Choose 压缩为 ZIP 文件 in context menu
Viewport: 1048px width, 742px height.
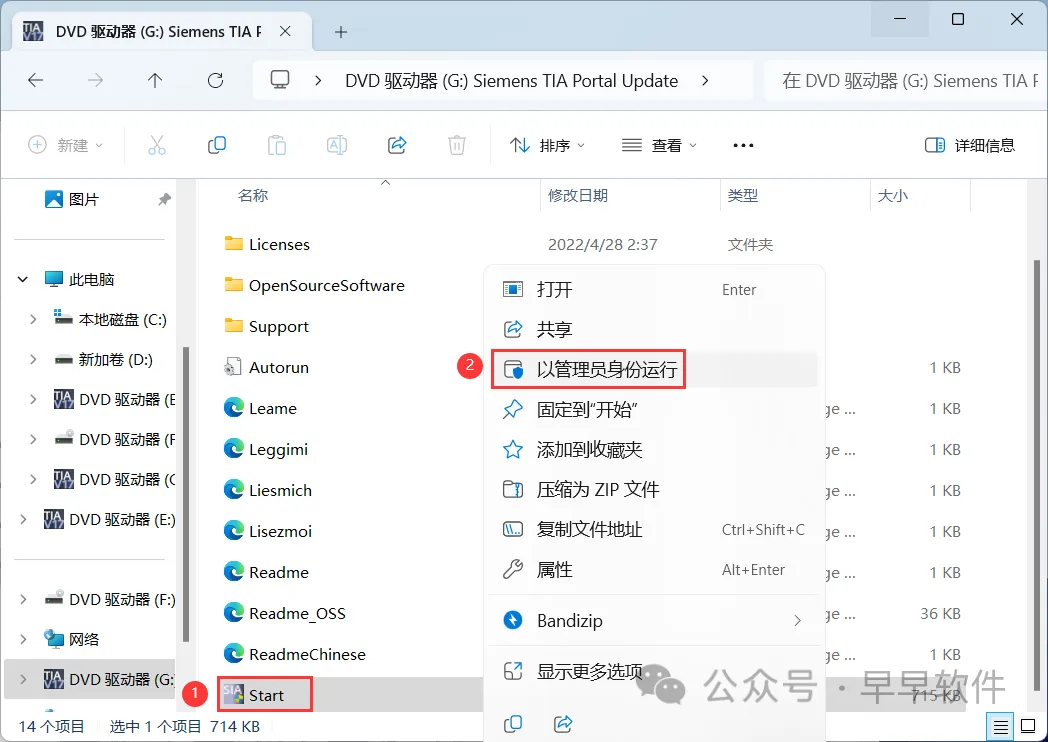(654, 489)
